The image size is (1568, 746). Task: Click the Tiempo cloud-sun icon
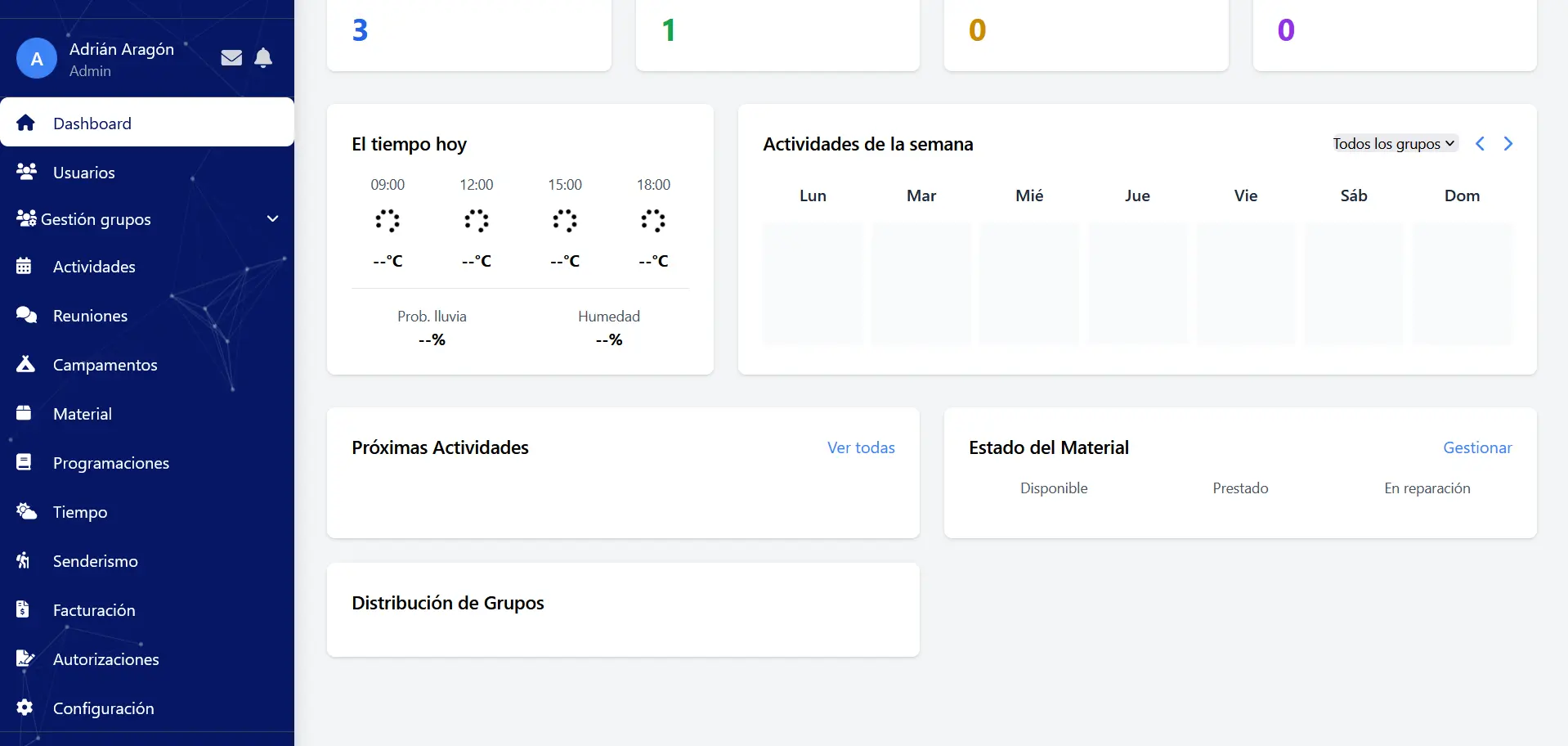point(26,512)
